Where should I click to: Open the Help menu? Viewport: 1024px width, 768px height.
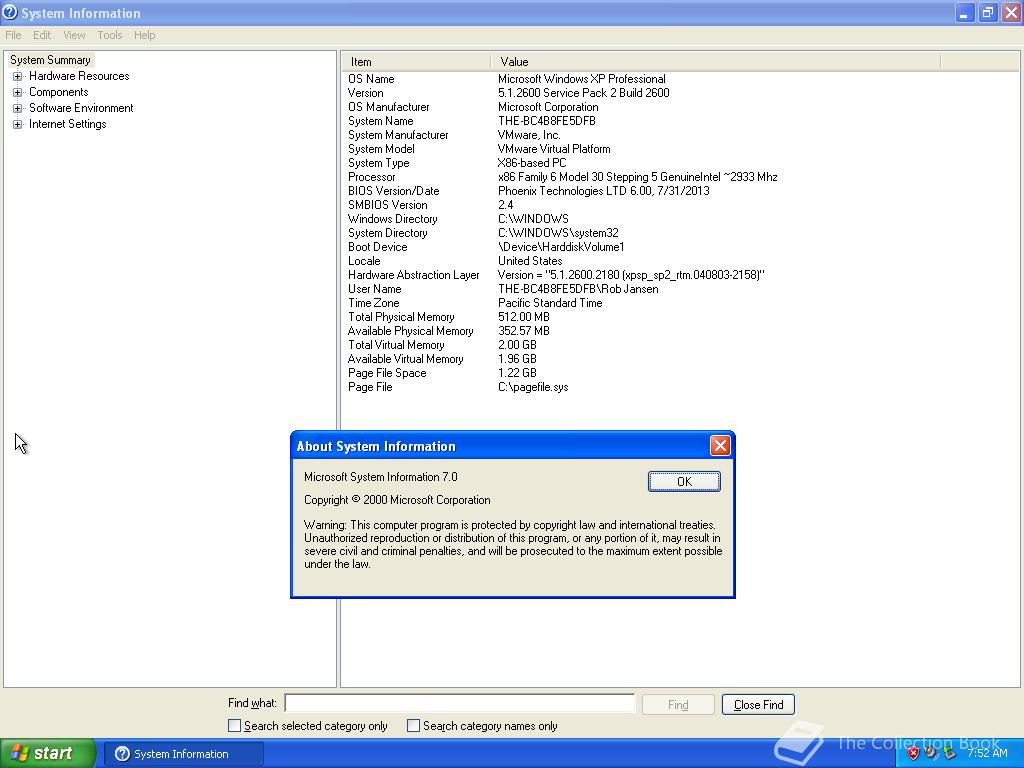tap(144, 35)
